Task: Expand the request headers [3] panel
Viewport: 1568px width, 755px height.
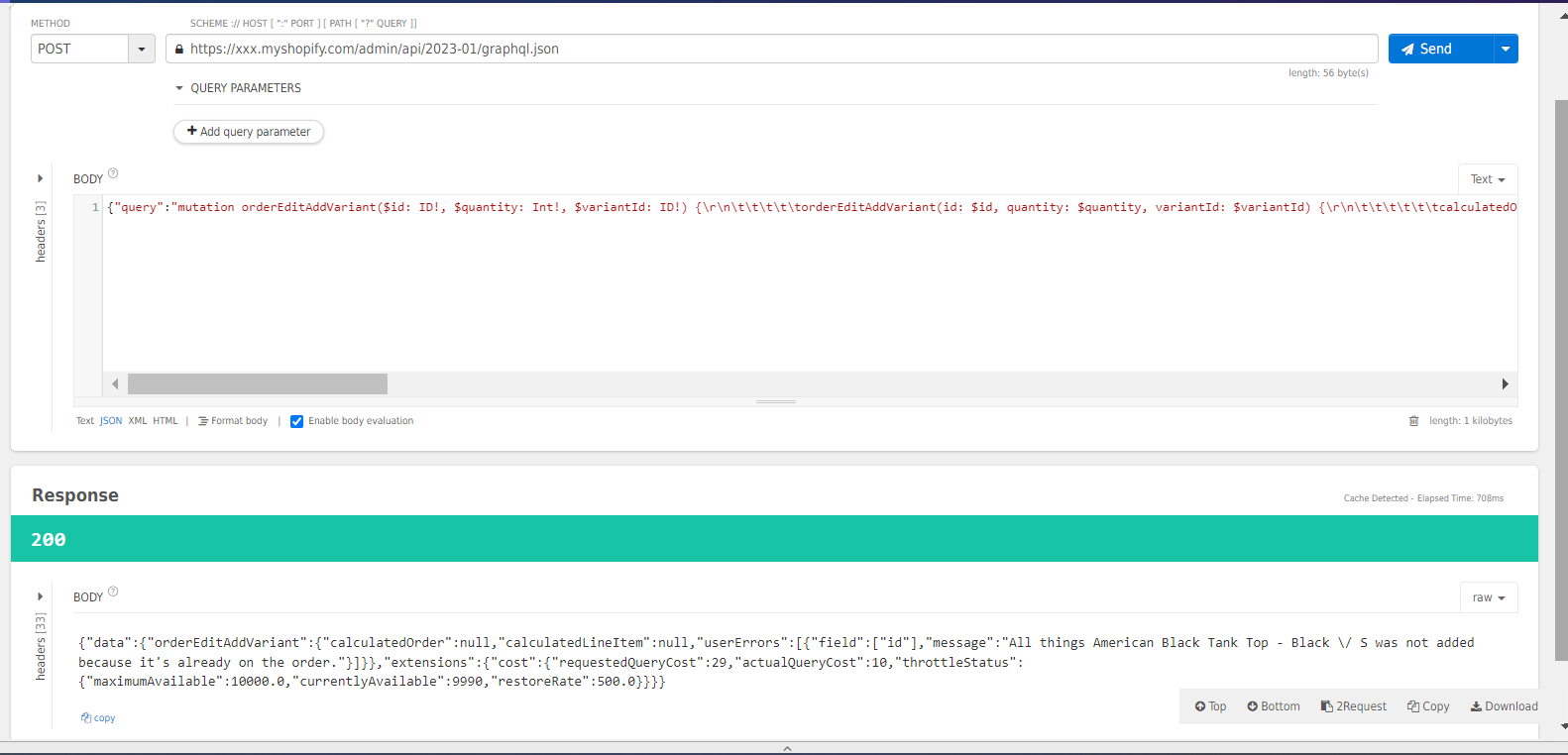Action: (x=41, y=179)
